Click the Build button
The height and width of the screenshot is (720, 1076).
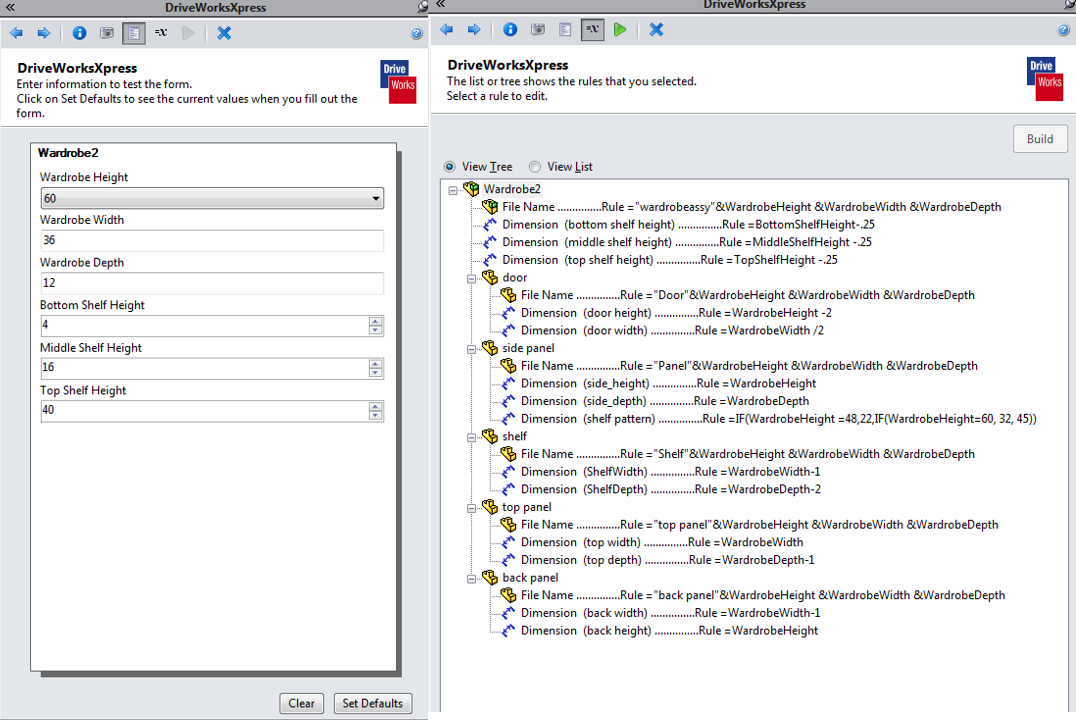[1040, 139]
